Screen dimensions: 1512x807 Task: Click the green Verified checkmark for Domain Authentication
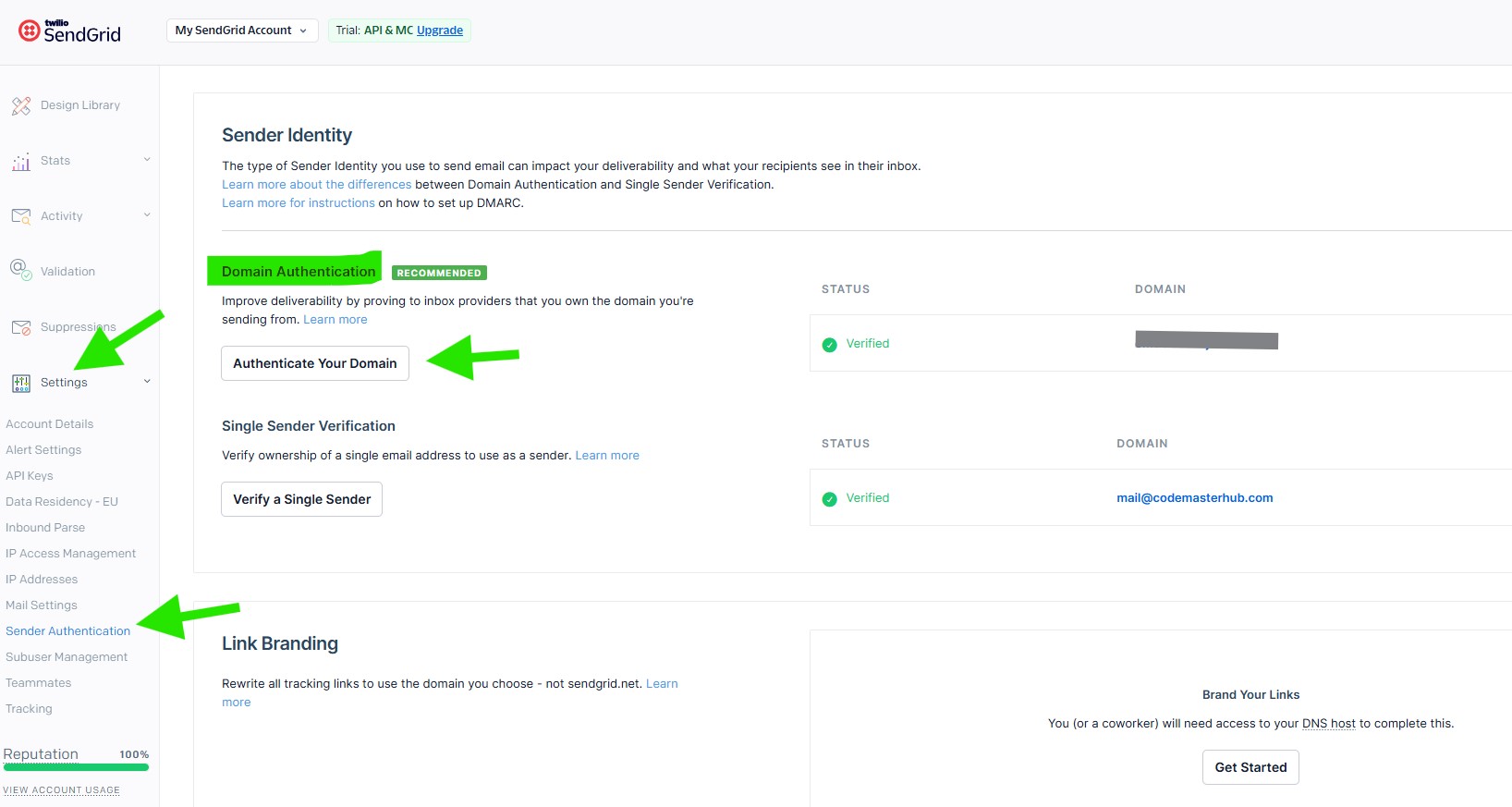point(830,344)
